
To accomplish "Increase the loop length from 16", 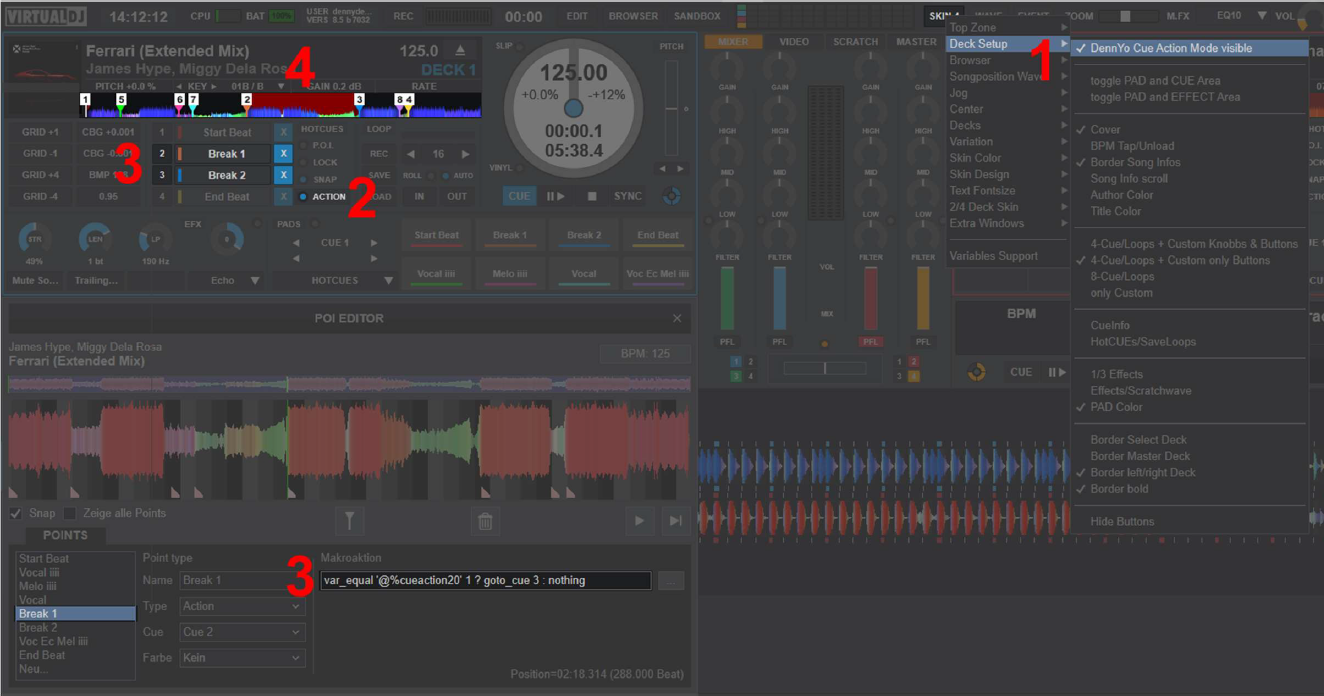I will (465, 154).
